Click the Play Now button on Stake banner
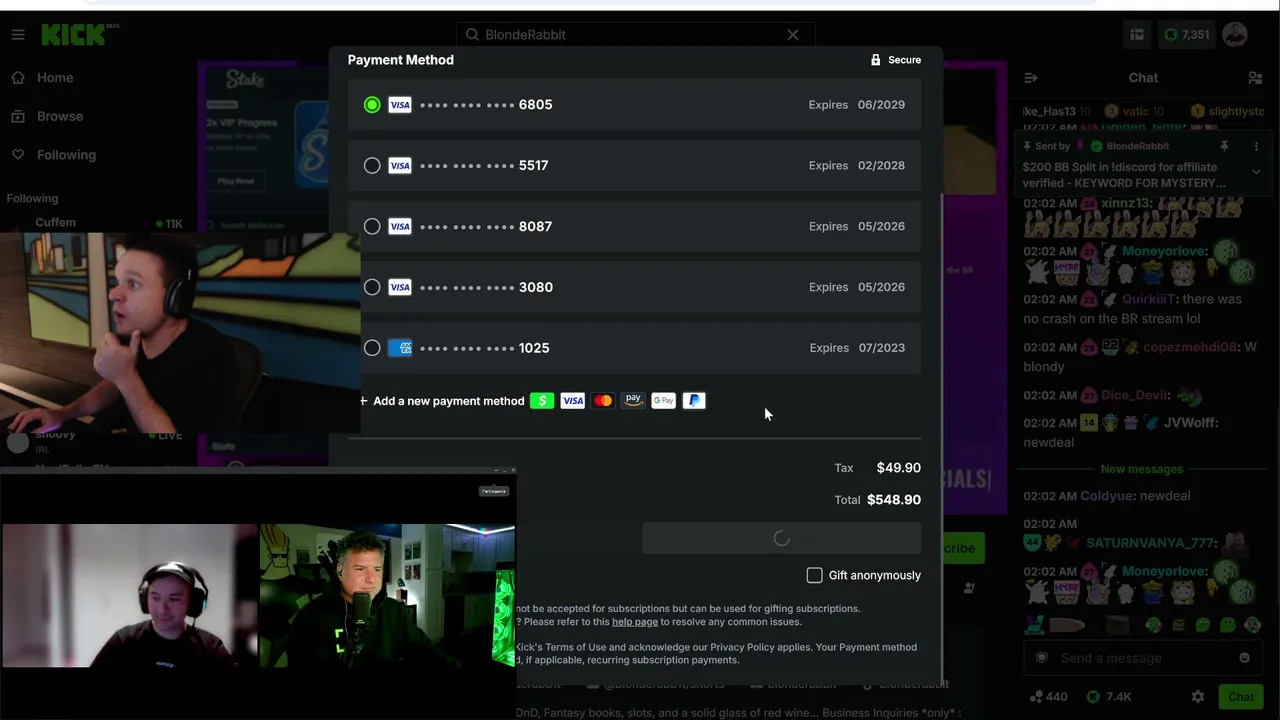 tap(236, 181)
